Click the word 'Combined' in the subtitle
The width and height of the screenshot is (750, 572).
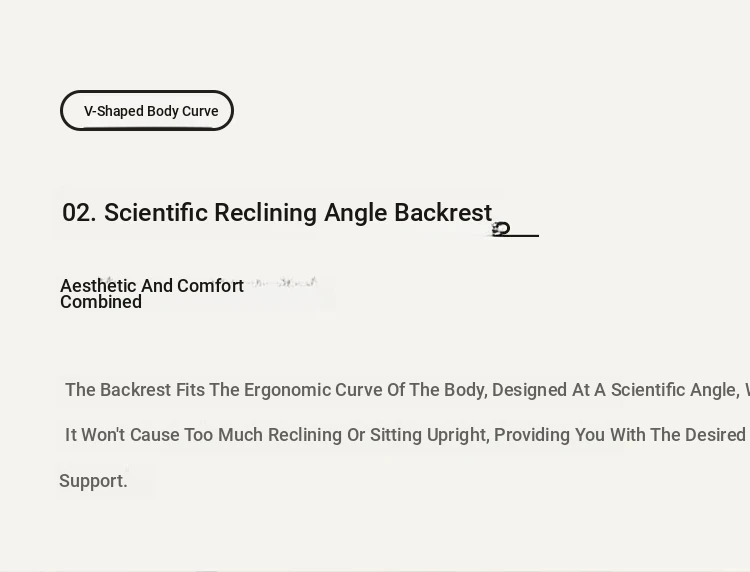[x=101, y=302]
